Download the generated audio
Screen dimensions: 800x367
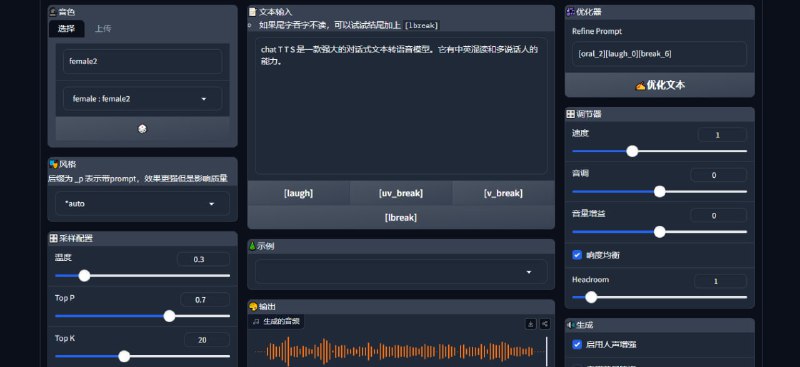[x=531, y=324]
